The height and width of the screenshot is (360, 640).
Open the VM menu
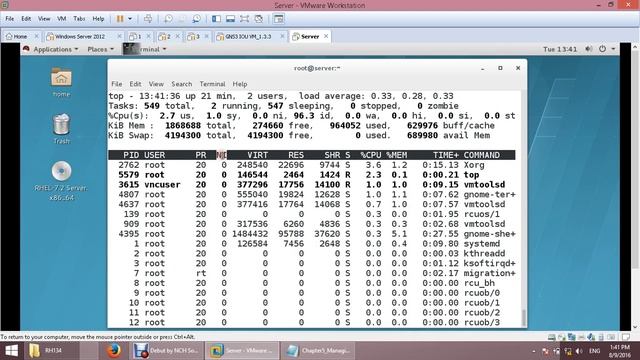click(x=62, y=19)
